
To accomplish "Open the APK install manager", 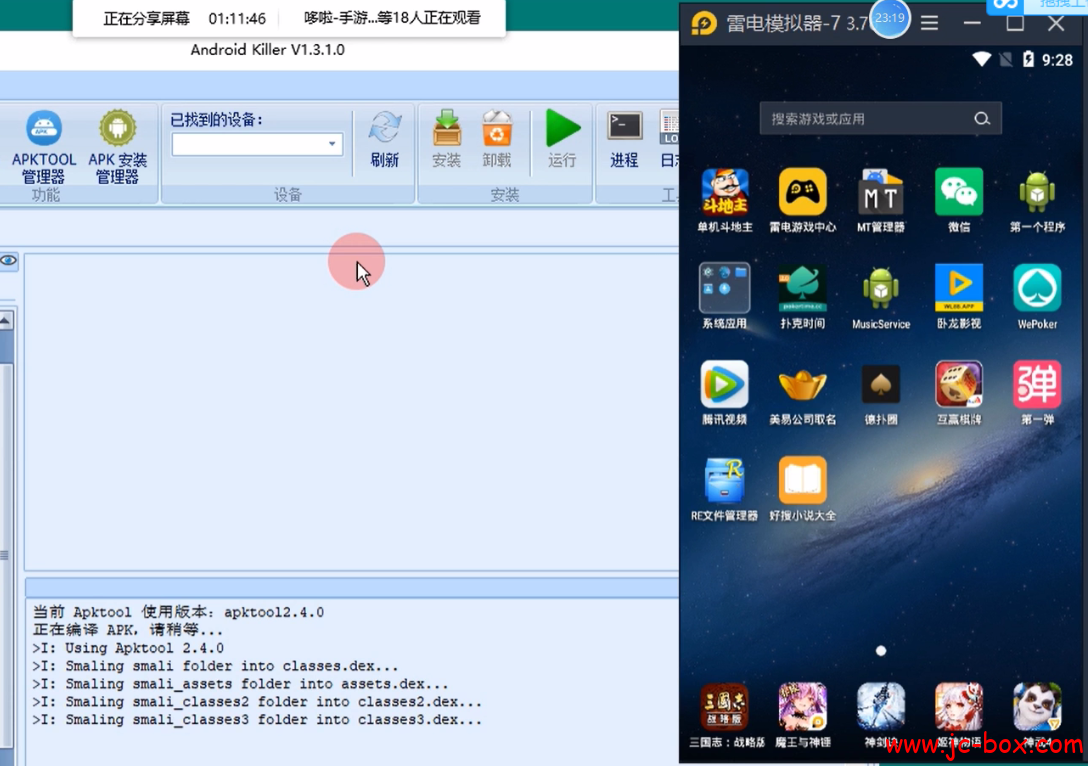I will (x=117, y=147).
